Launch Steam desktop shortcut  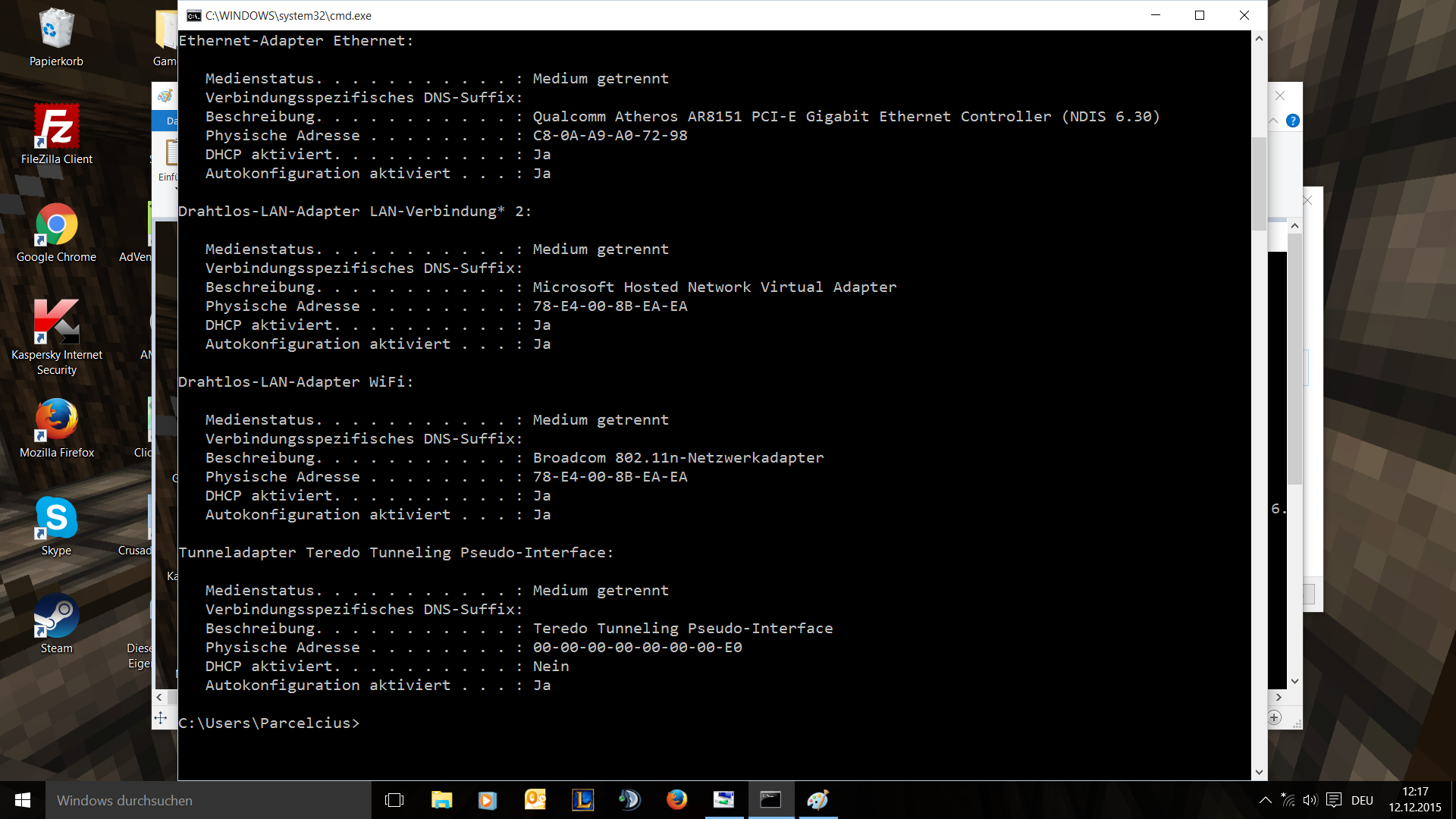coord(57,616)
